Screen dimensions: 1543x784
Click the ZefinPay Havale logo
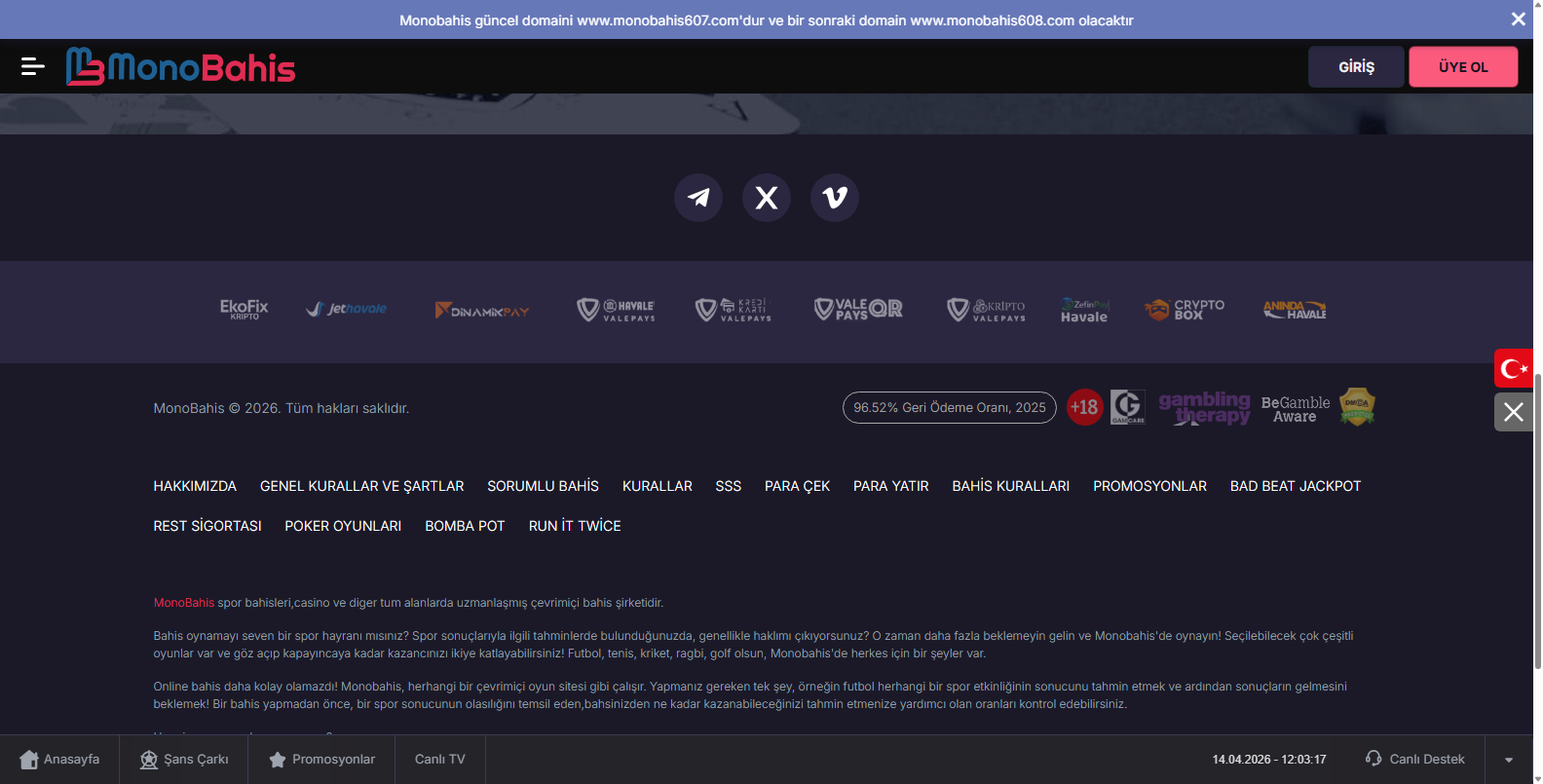[1084, 310]
